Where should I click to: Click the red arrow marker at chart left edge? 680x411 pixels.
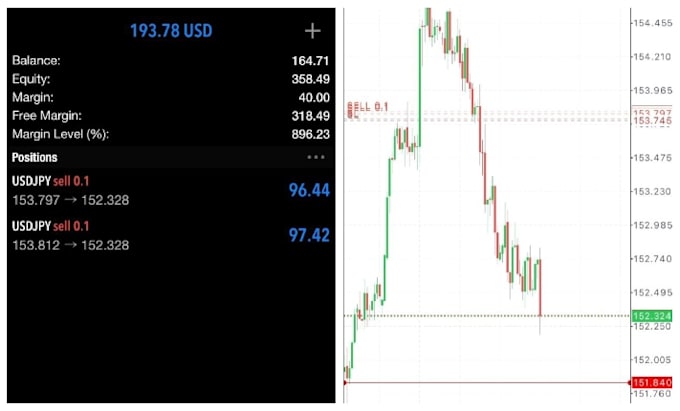coord(345,382)
